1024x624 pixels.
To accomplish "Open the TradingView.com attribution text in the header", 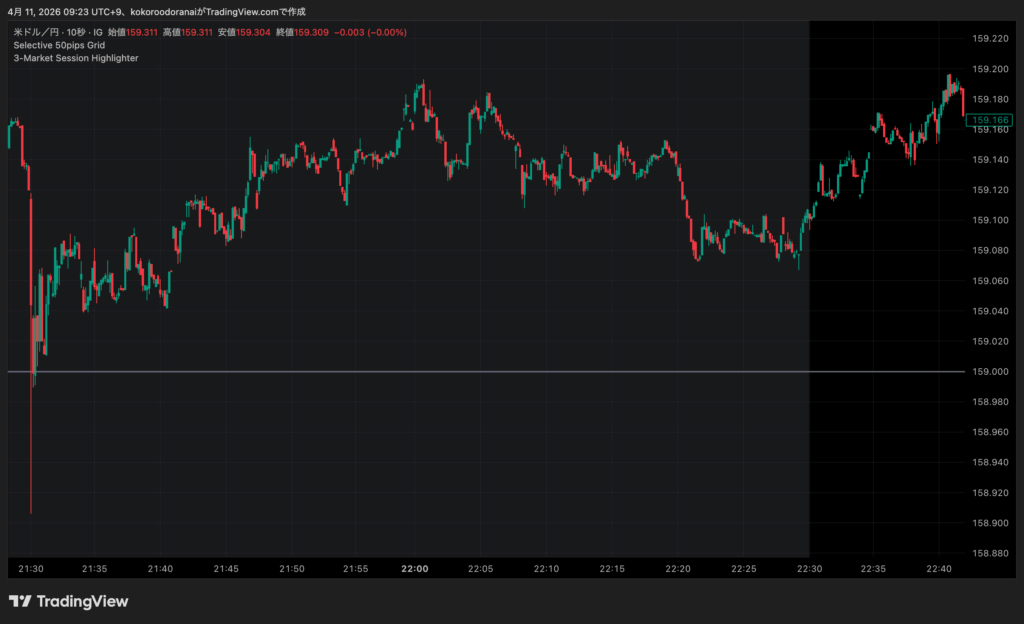I will 248,11.
